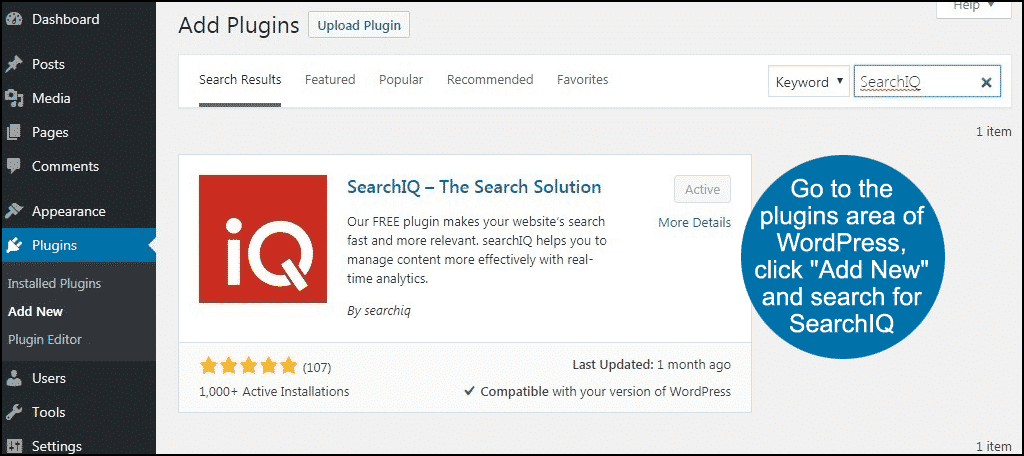Click the Posts pushpin icon
This screenshot has width=1024, height=456.
[14, 64]
